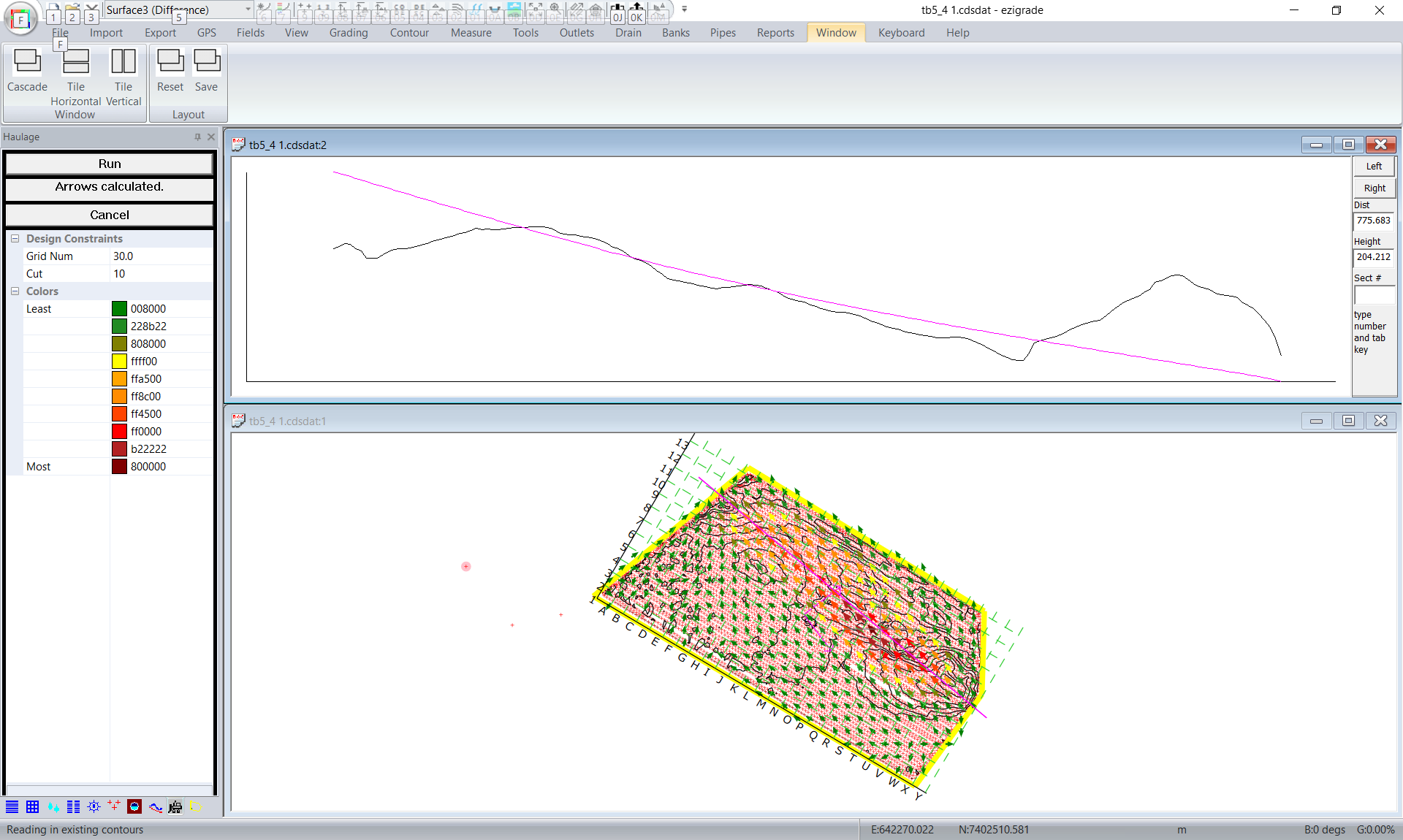
Task: Open the Contour ribbon tab
Action: point(409,33)
